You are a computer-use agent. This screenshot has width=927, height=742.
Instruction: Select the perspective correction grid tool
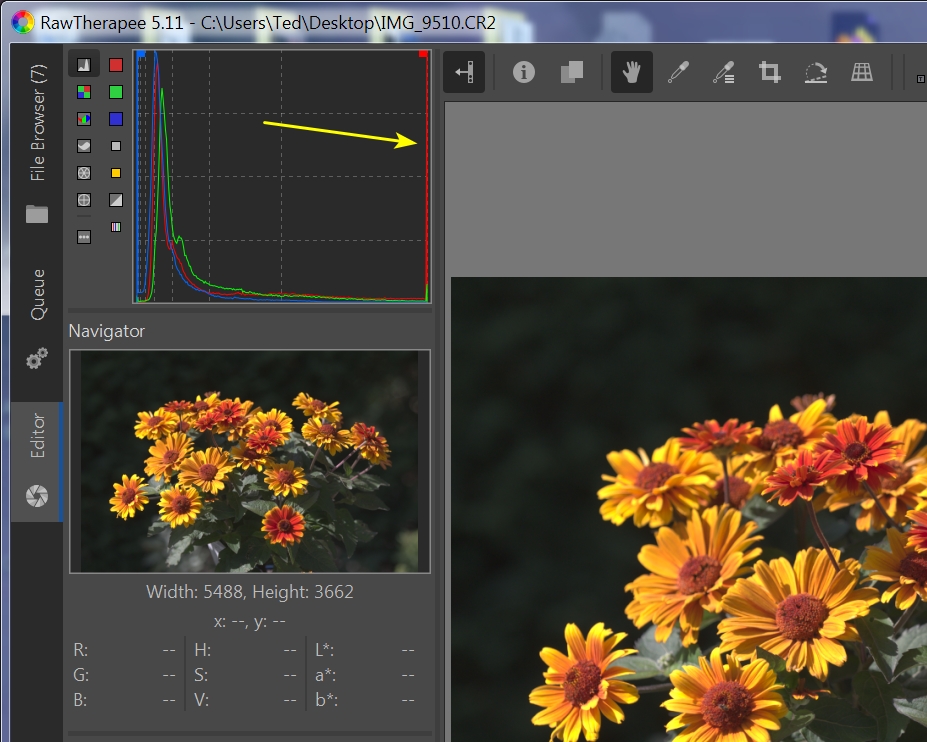click(x=862, y=72)
